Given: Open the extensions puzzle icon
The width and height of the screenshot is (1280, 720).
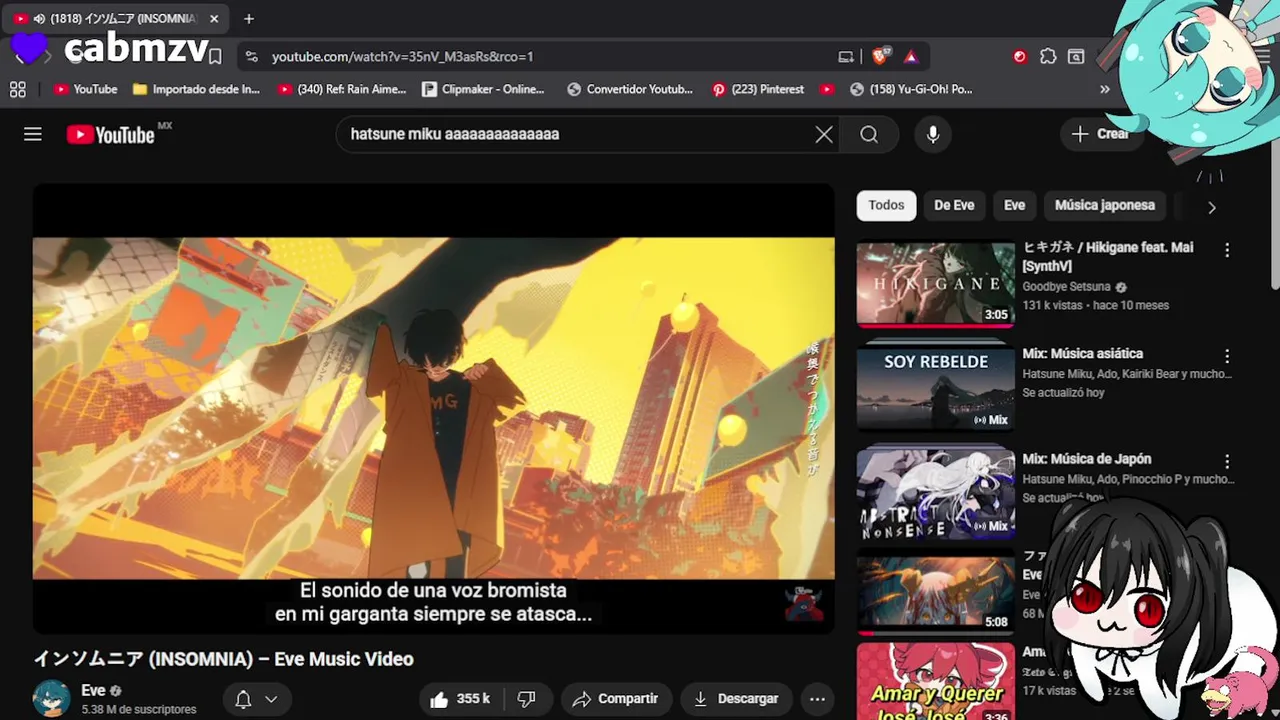Looking at the screenshot, I should point(1048,57).
